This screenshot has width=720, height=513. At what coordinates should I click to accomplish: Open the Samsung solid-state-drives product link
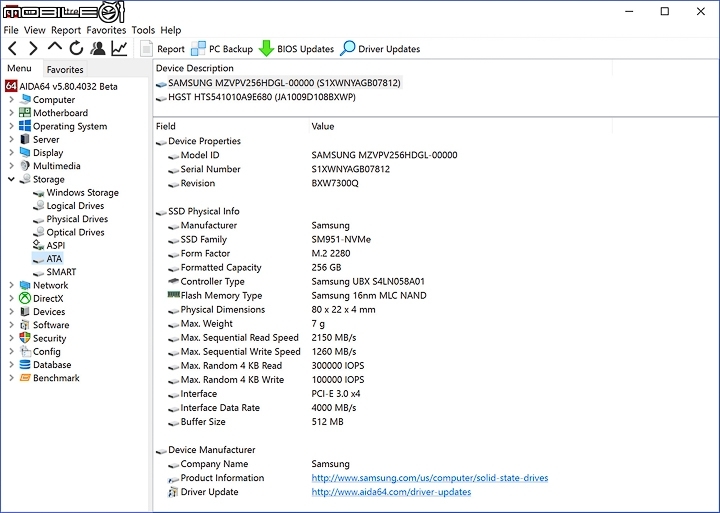(x=430, y=478)
